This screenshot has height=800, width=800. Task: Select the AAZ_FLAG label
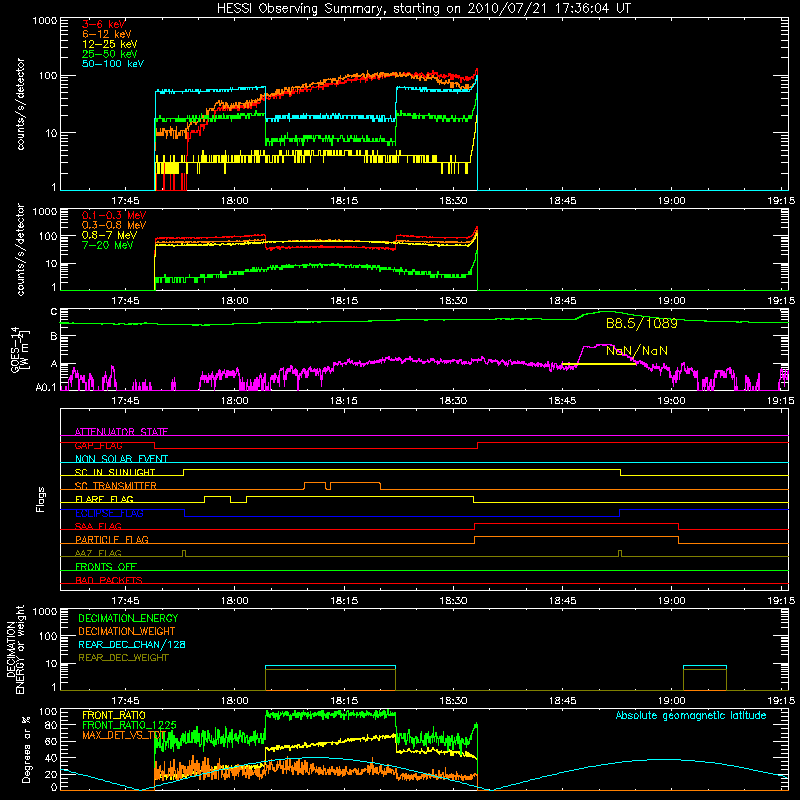[98, 553]
